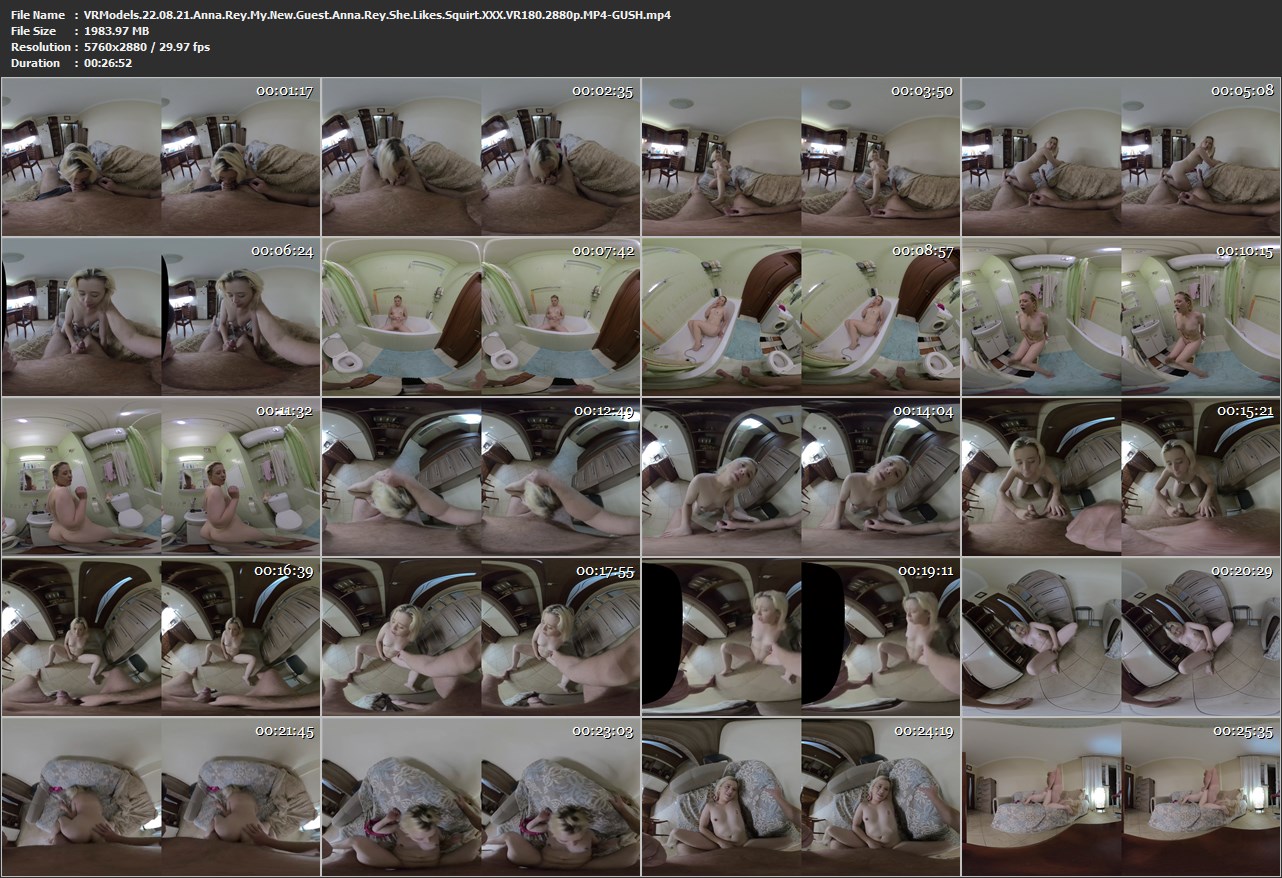Click the thumbnail stamped 00:19:11
The width and height of the screenshot is (1282, 878).
pos(801,637)
